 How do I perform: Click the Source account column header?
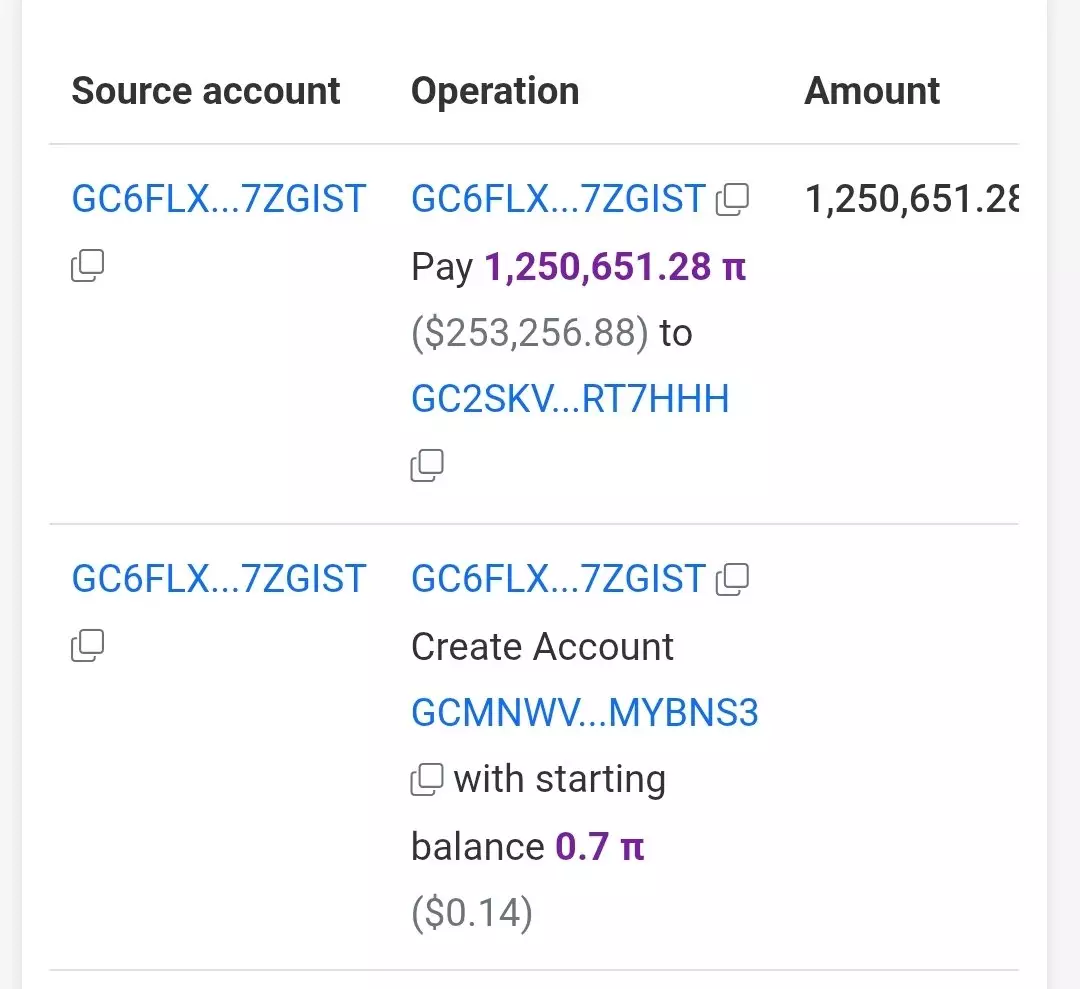[206, 91]
